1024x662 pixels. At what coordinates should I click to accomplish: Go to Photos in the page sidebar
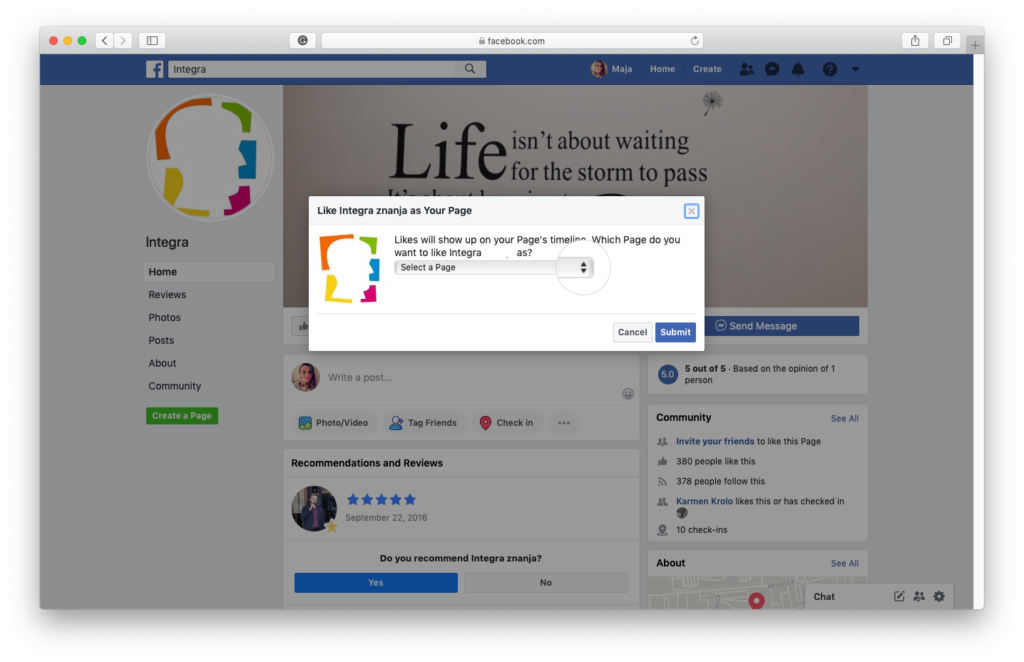[165, 318]
